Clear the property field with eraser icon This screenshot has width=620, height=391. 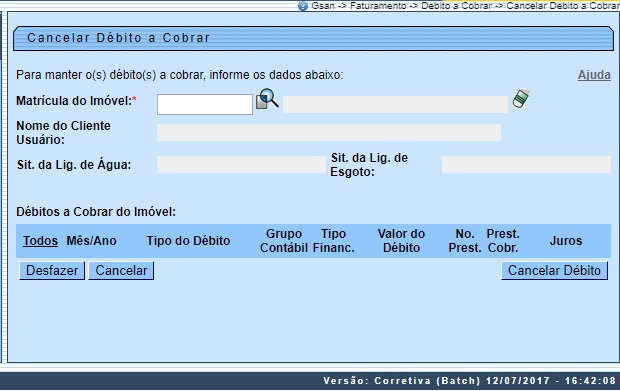coord(521,98)
